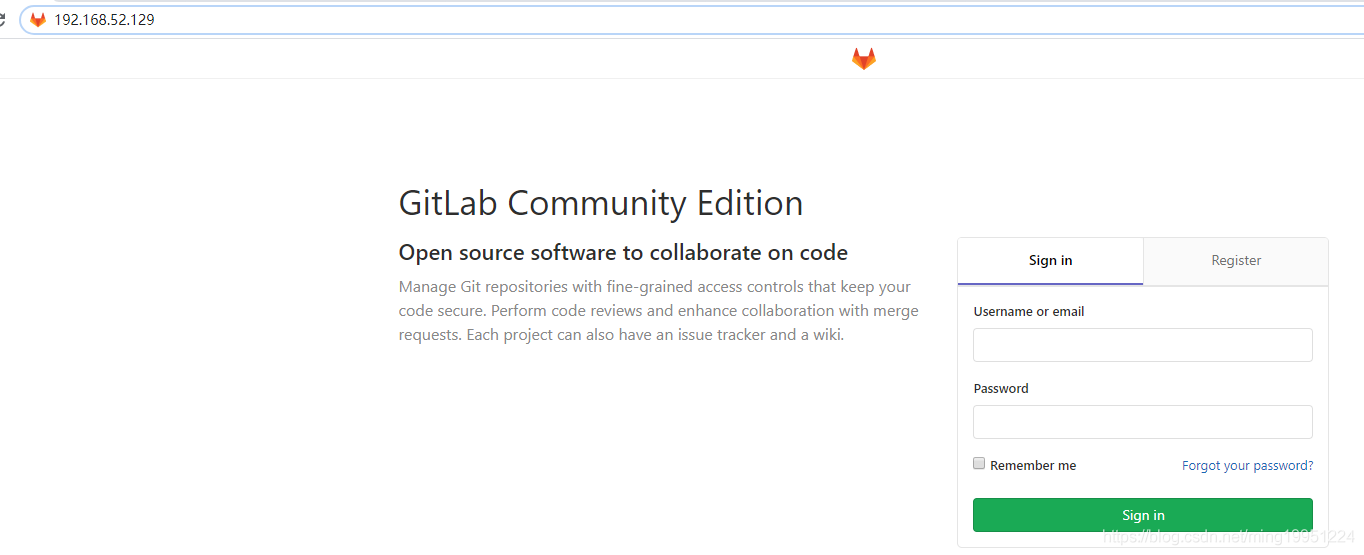Focus the Password input field
The width and height of the screenshot is (1364, 555).
pyautogui.click(x=1142, y=422)
